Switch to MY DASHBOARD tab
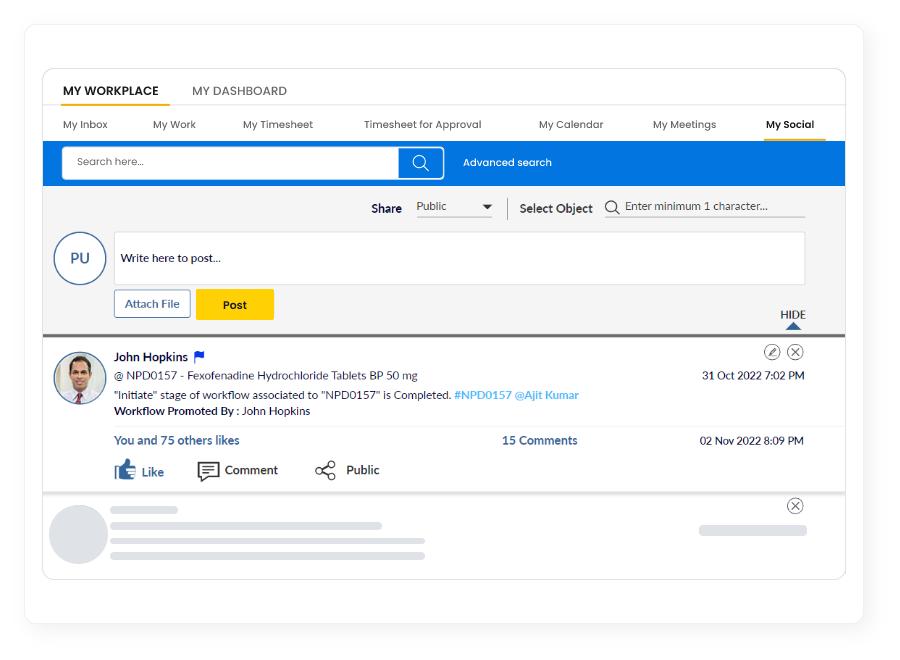 pyautogui.click(x=239, y=91)
